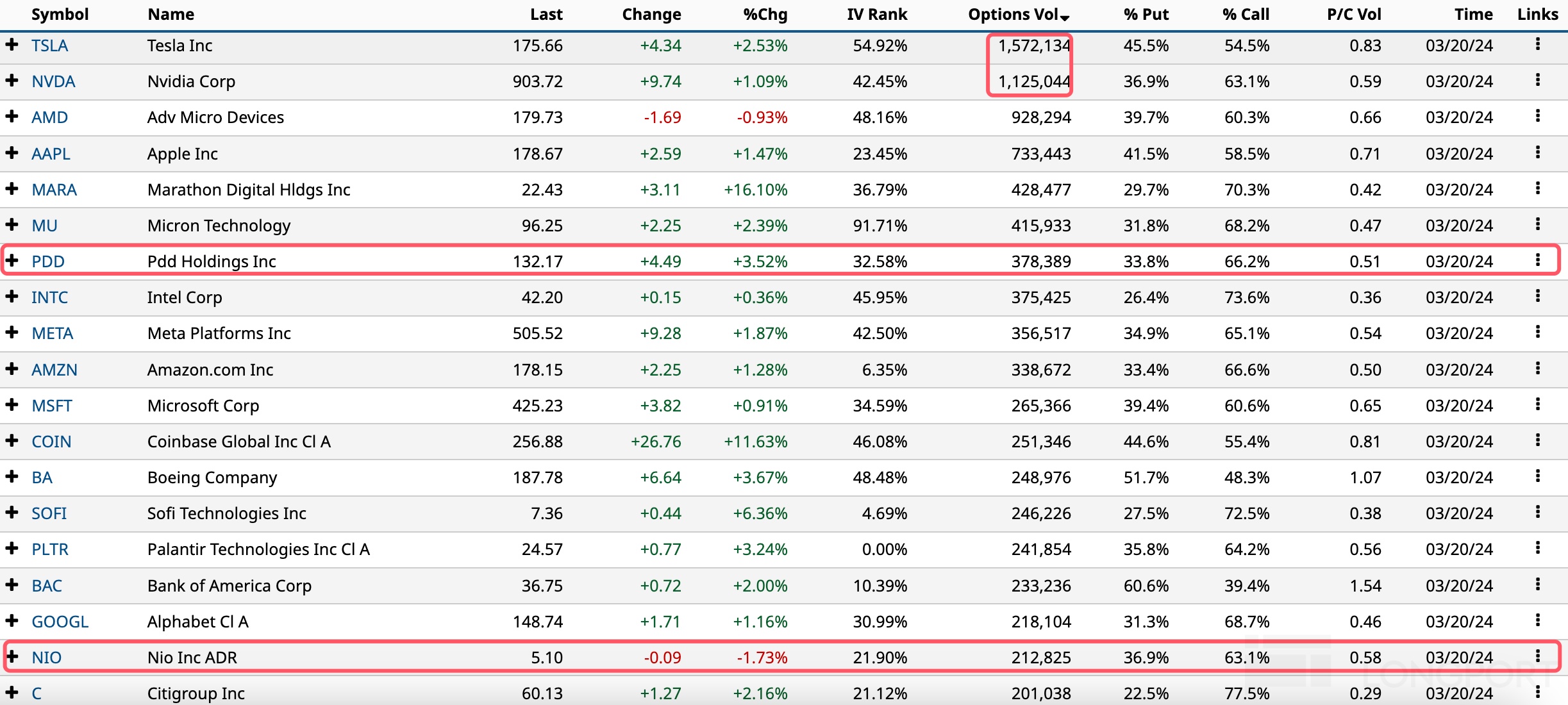Expand the Boeing Company row
Screen dimensions: 1568x705
12,476
